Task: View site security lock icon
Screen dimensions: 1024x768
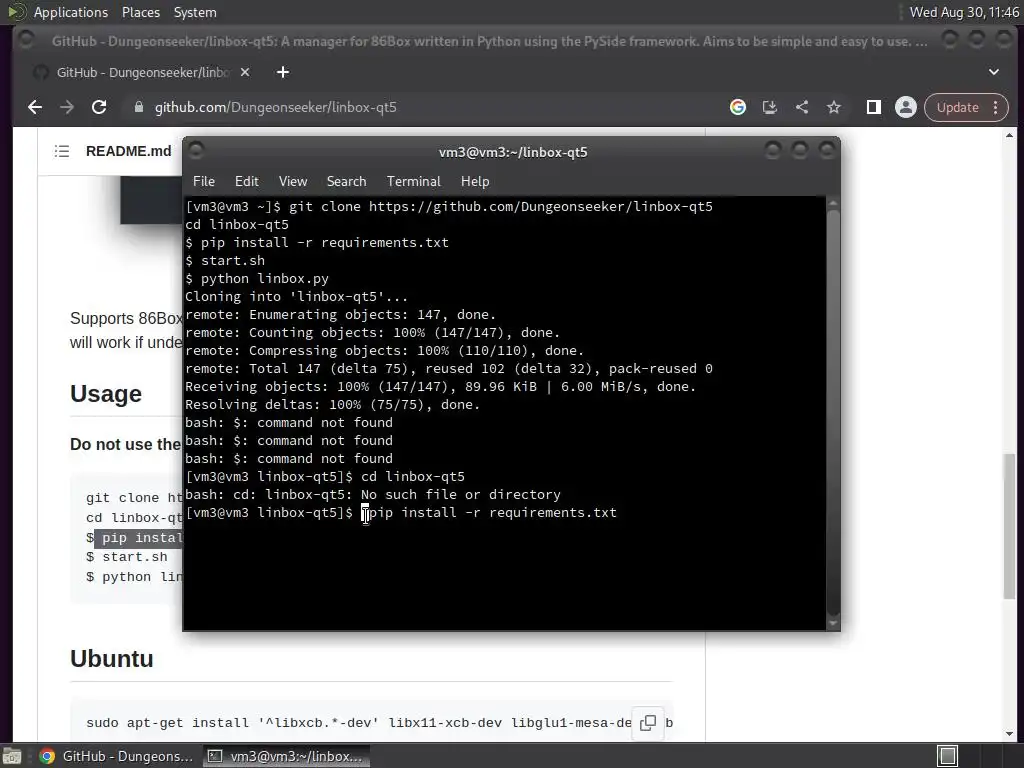Action: point(138,107)
